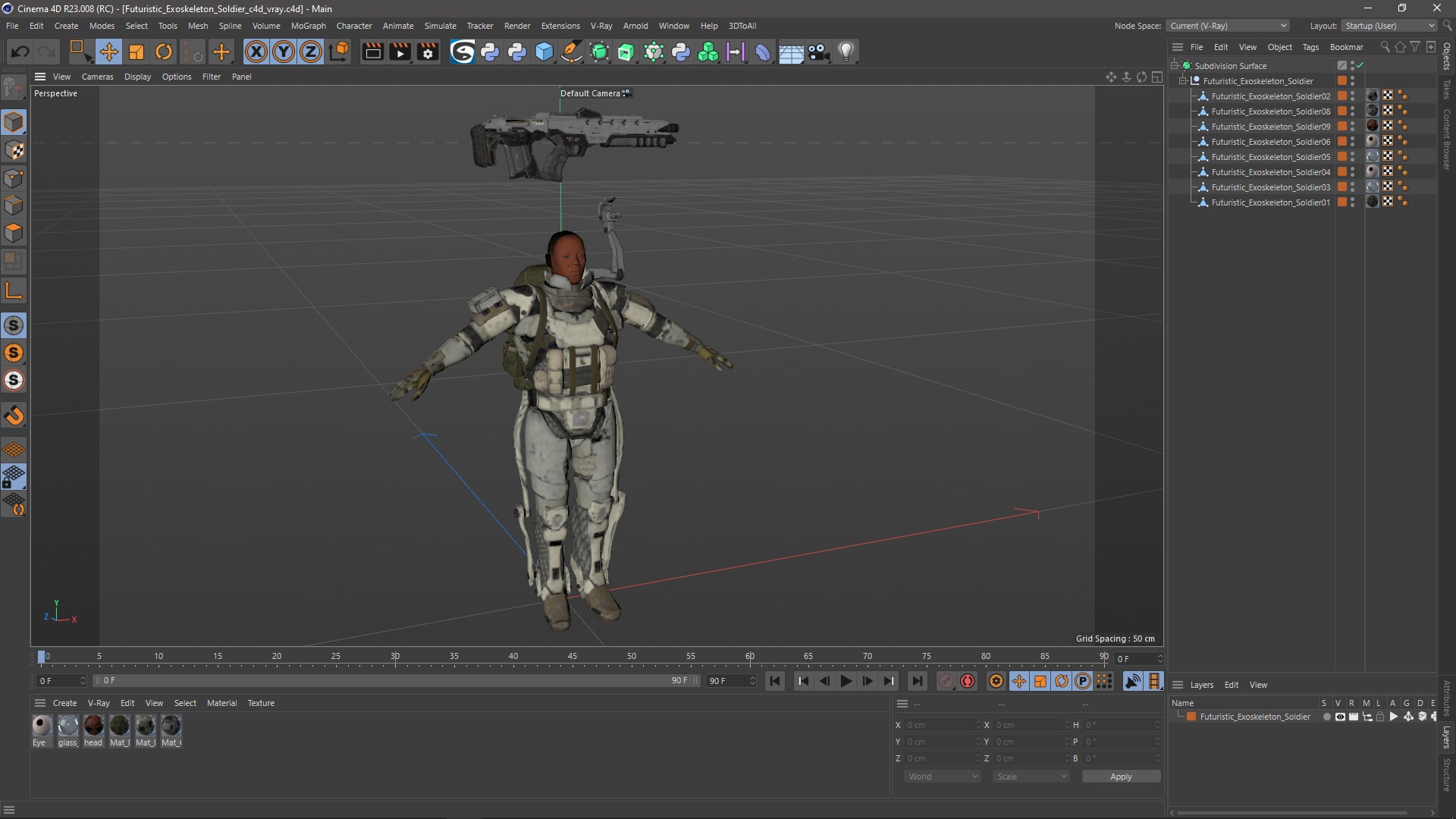
Task: Open material manager Texture menu
Action: tap(261, 703)
